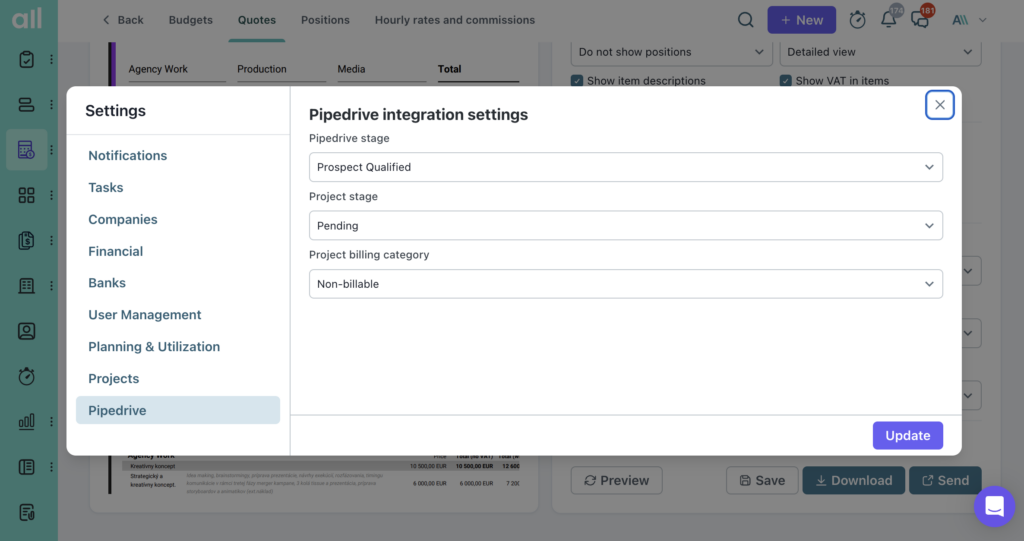
Task: Open the more menu beside the reports icon
Action: 51,421
